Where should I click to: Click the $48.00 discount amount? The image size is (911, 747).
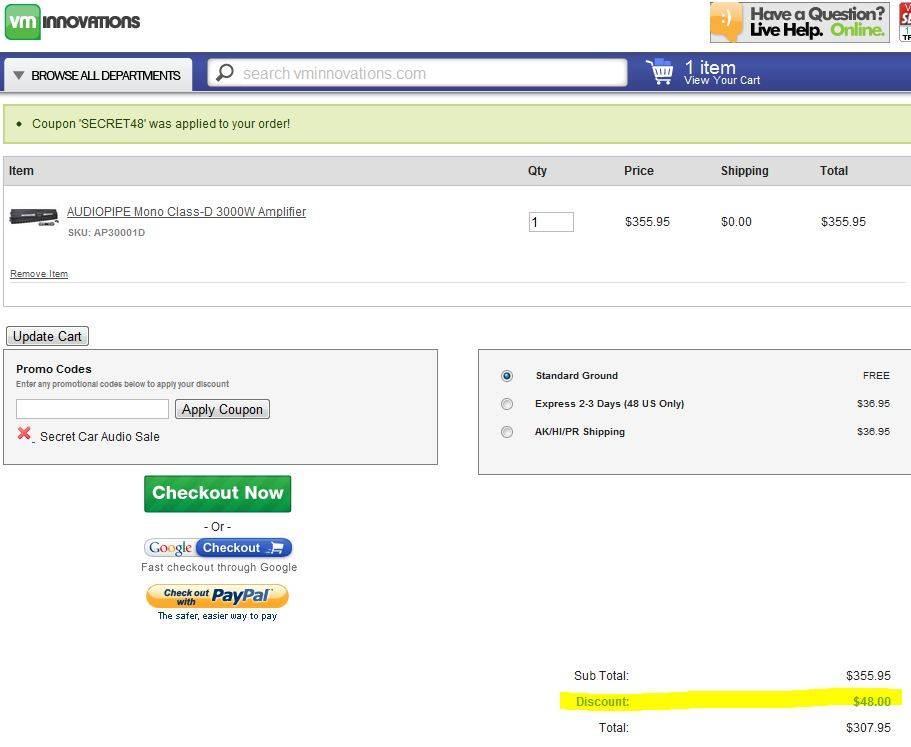pos(871,702)
